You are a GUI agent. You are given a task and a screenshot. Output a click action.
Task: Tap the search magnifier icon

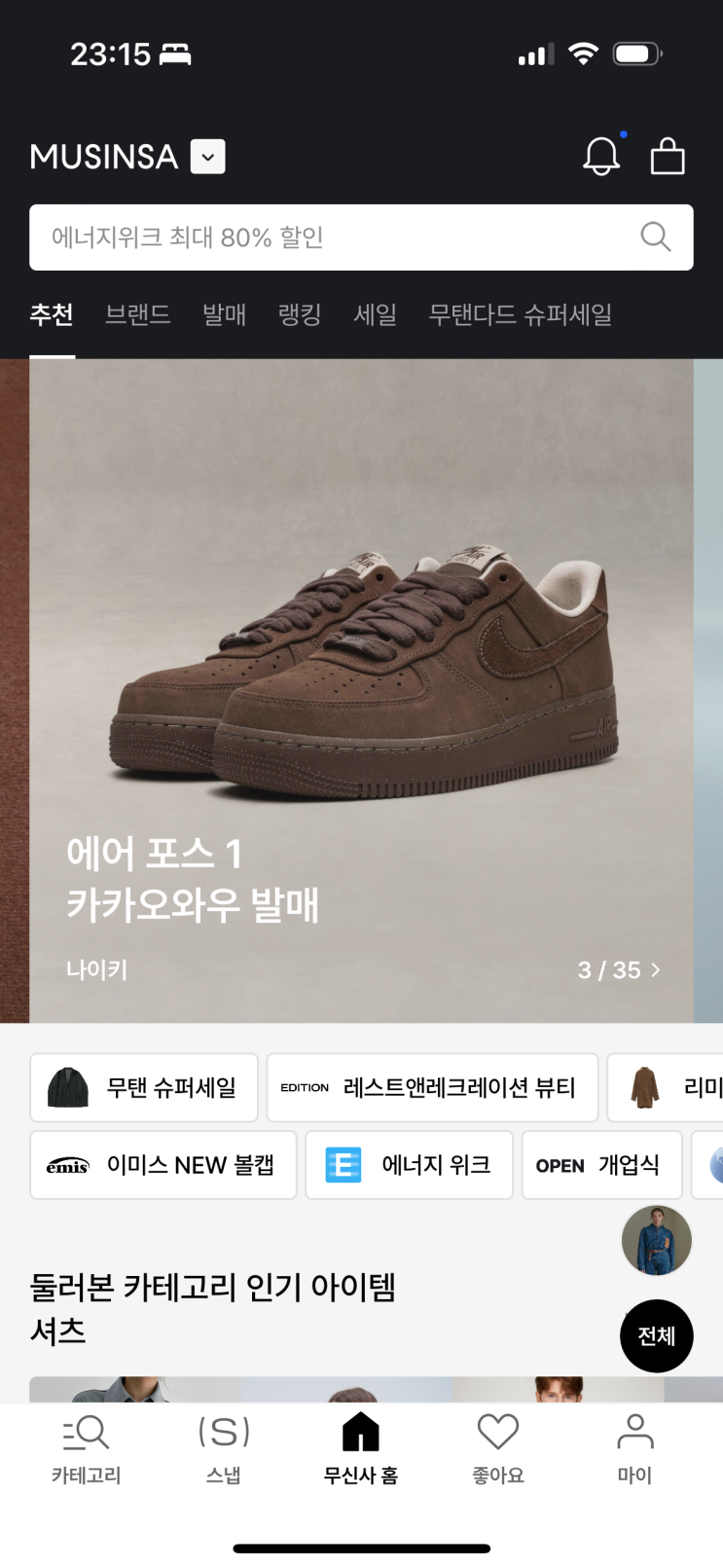pyautogui.click(x=655, y=237)
